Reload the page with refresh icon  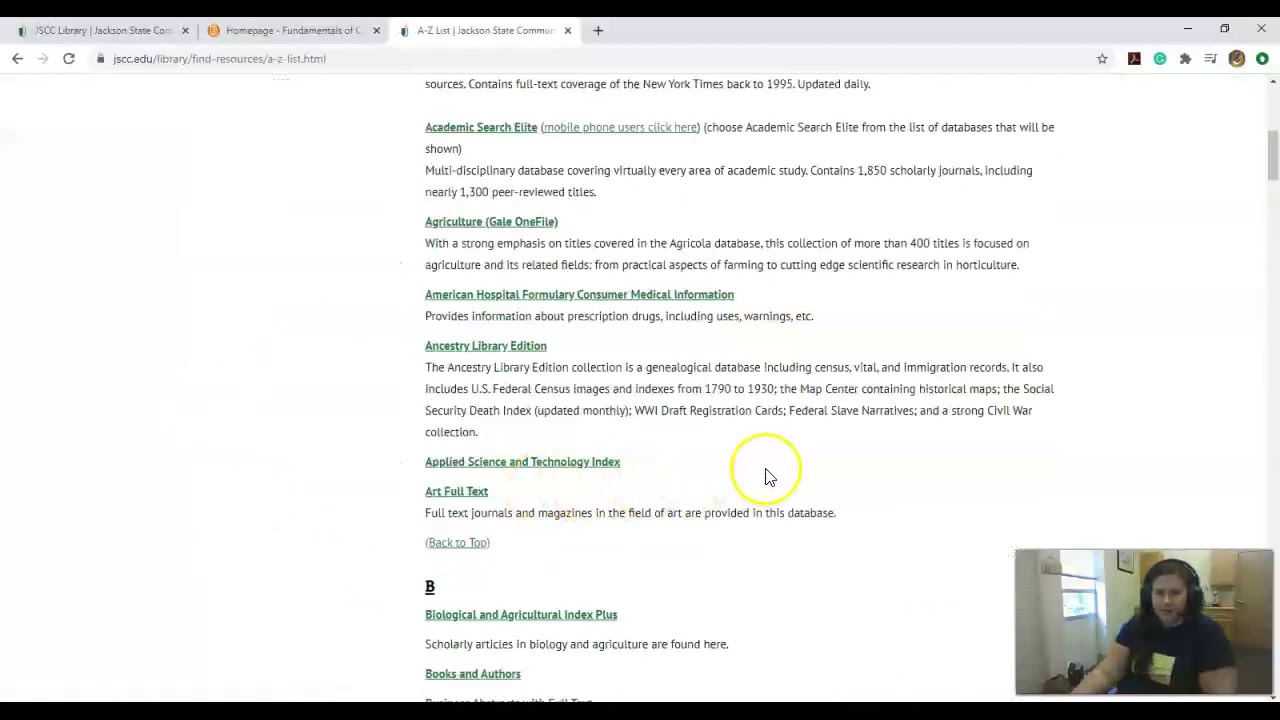69,59
